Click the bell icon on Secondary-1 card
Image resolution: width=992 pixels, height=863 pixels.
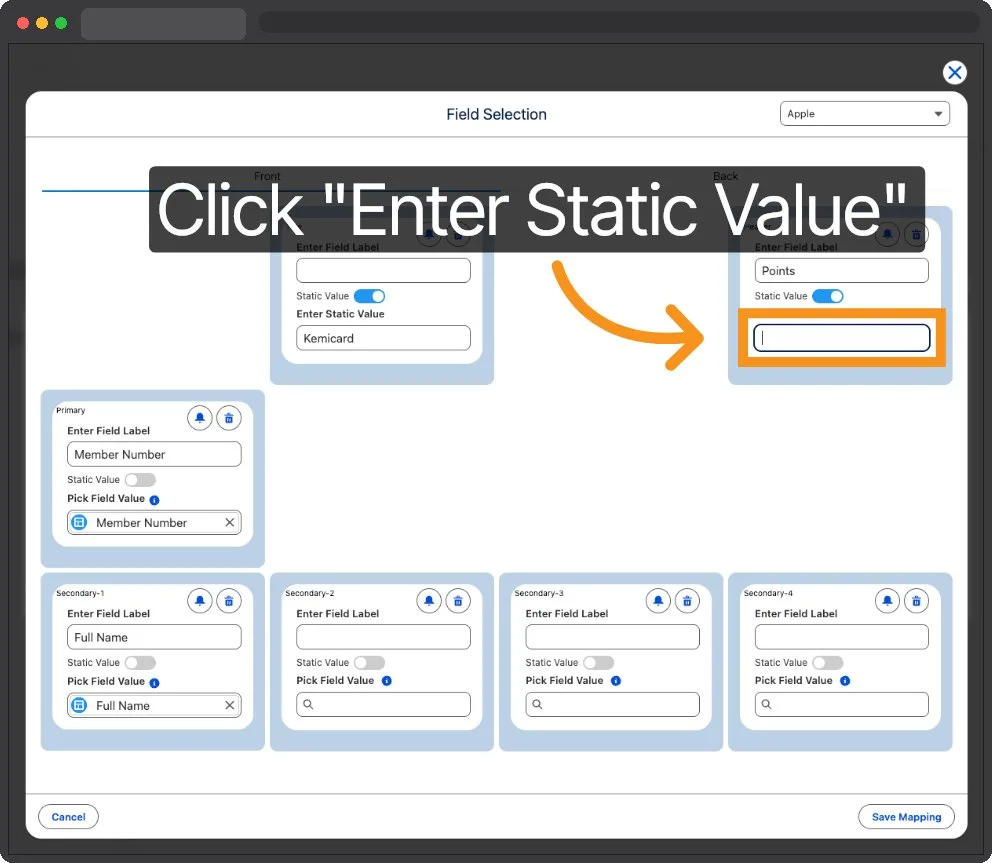[x=200, y=601]
